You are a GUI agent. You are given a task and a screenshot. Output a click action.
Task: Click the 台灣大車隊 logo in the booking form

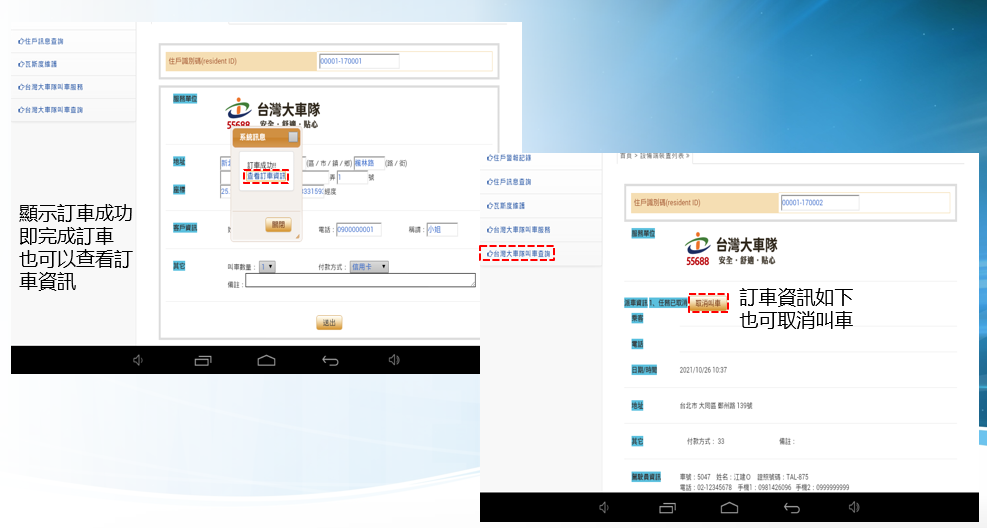273,113
